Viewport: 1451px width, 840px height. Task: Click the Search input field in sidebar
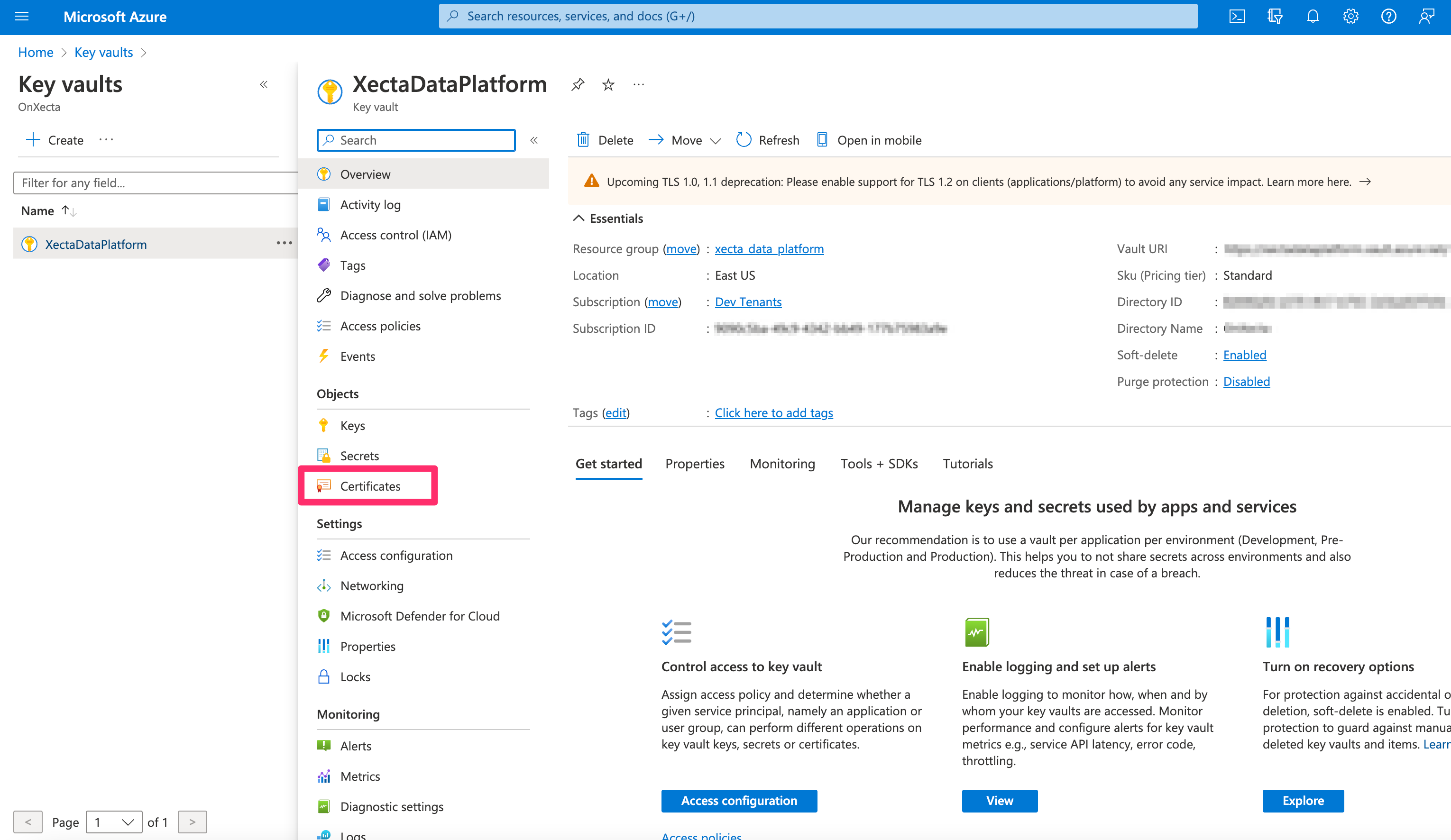pyautogui.click(x=415, y=139)
